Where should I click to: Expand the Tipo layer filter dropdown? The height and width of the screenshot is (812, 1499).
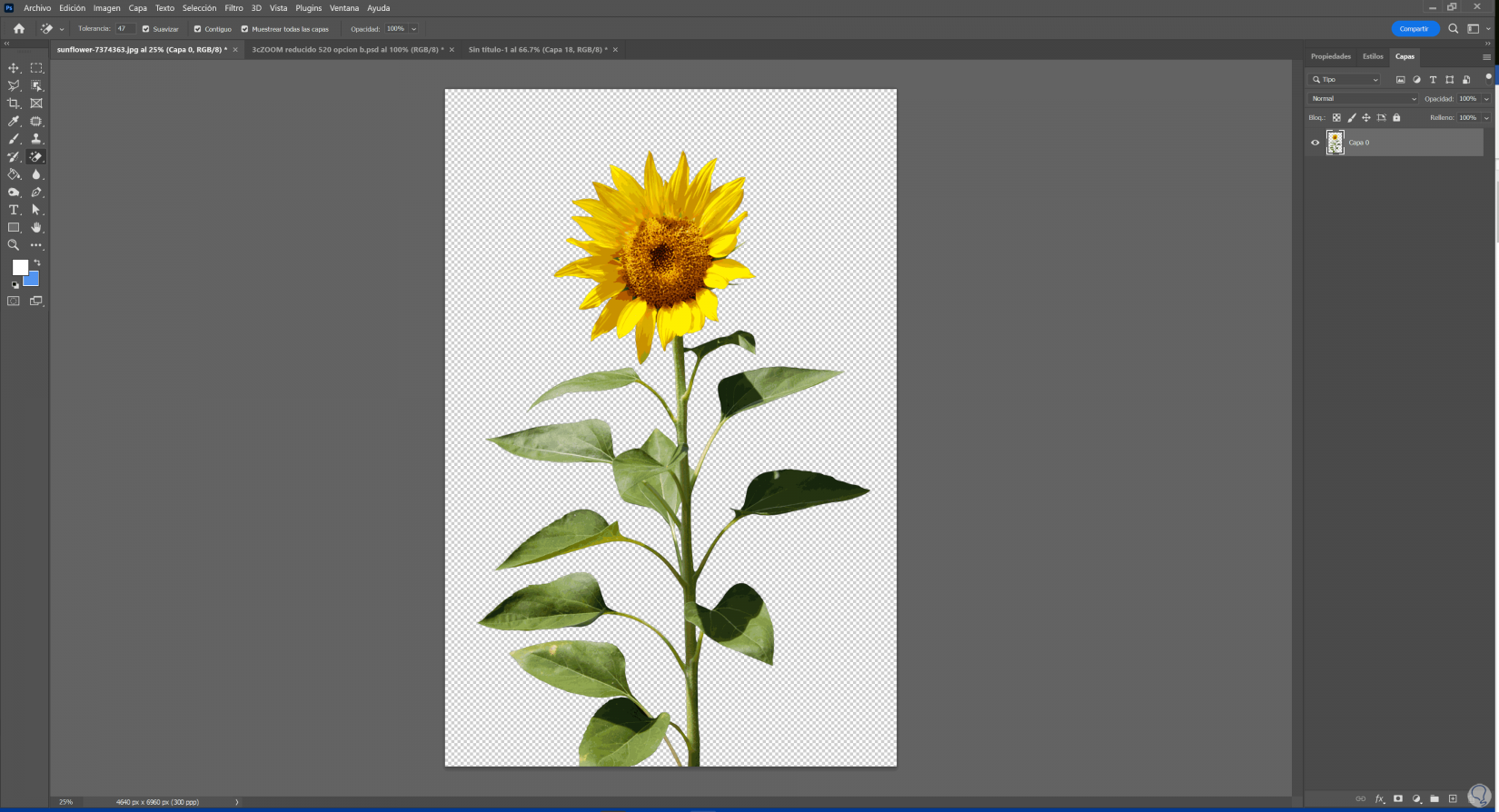1345,80
